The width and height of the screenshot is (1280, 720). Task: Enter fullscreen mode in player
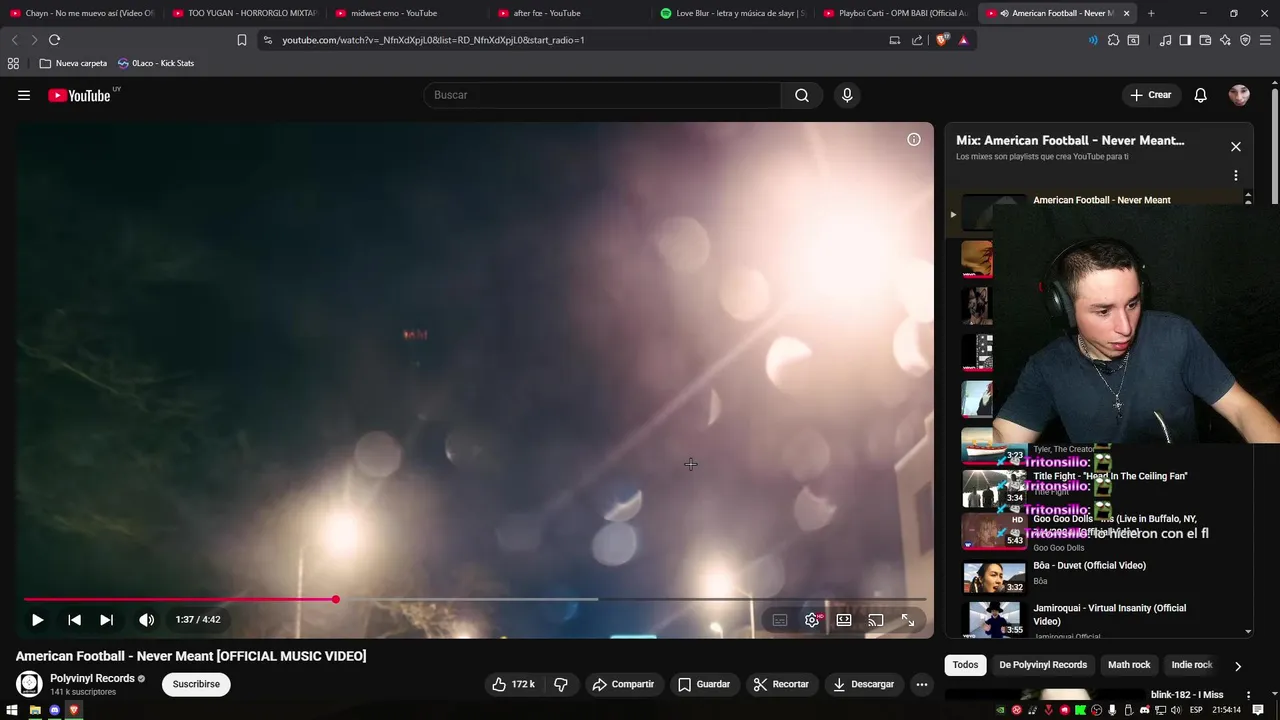point(908,620)
